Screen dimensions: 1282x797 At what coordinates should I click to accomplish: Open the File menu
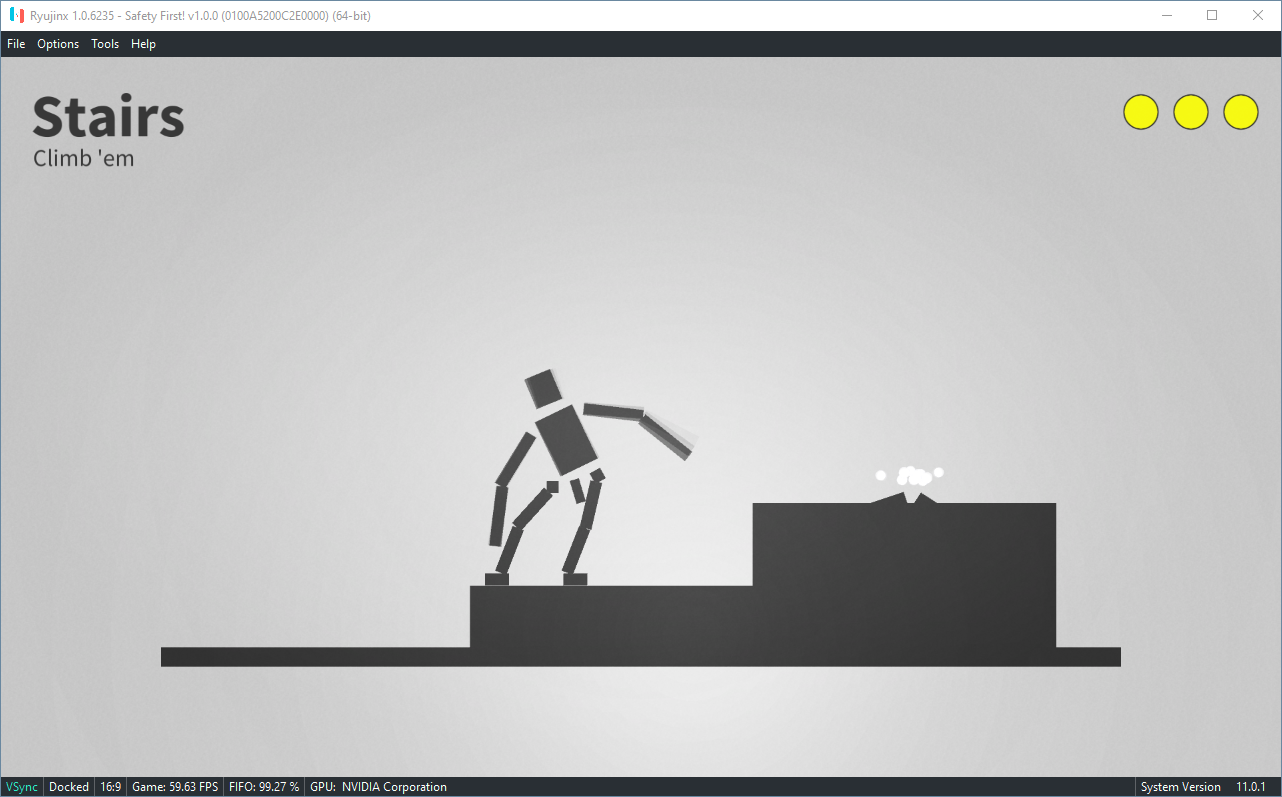pyautogui.click(x=16, y=43)
